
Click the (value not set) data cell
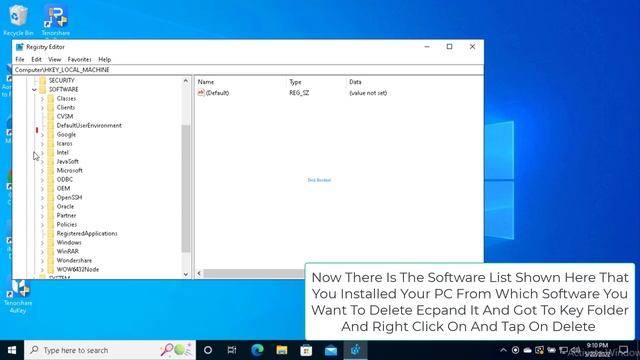point(368,93)
